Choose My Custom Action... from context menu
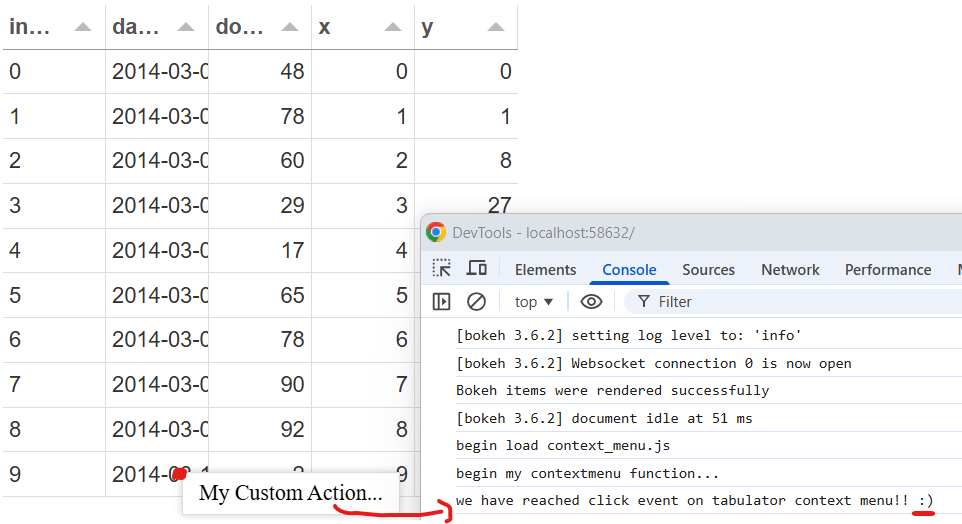This screenshot has height=524, width=962. [x=290, y=493]
